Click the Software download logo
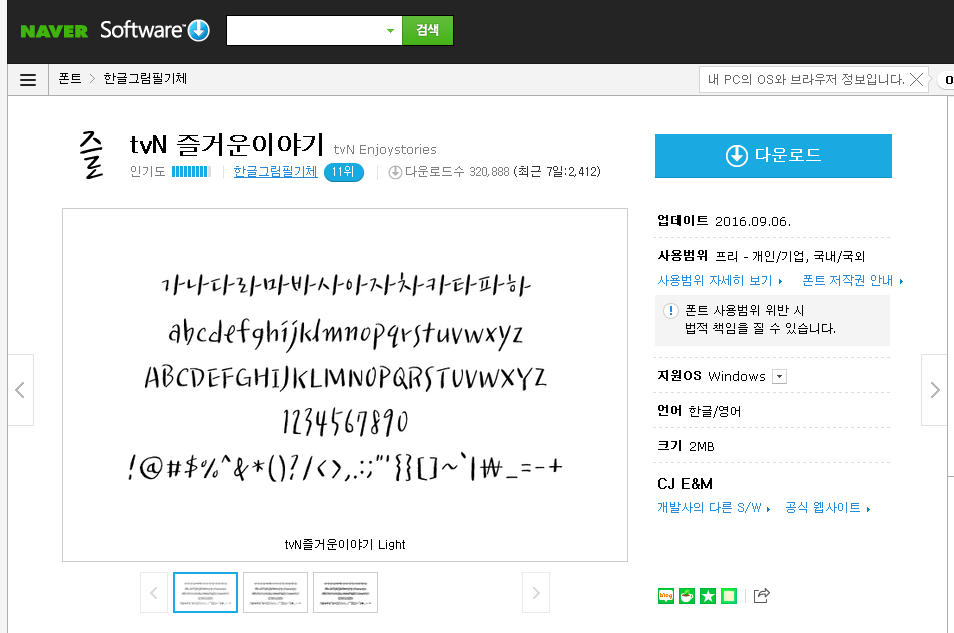 coord(155,30)
